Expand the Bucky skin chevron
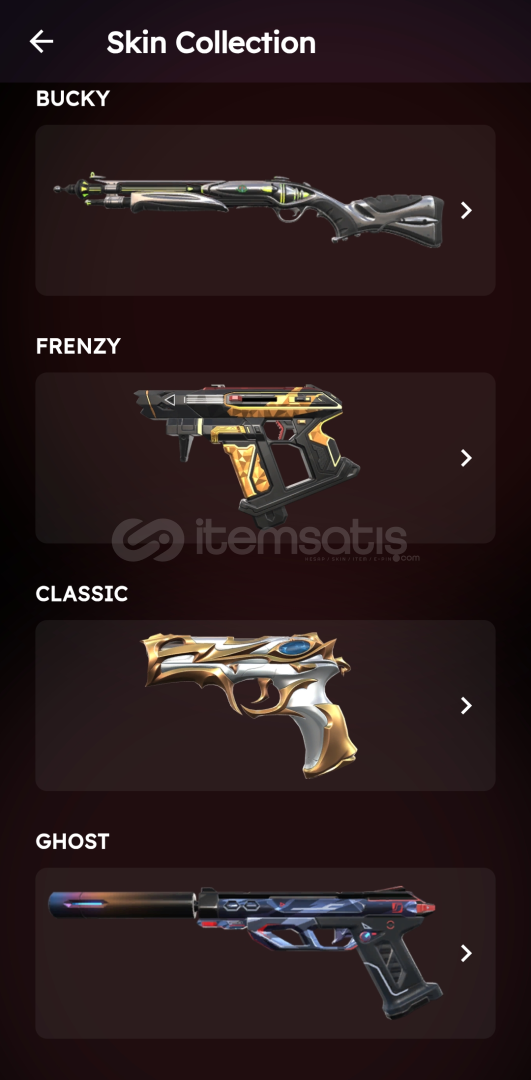531x1080 pixels. (466, 210)
